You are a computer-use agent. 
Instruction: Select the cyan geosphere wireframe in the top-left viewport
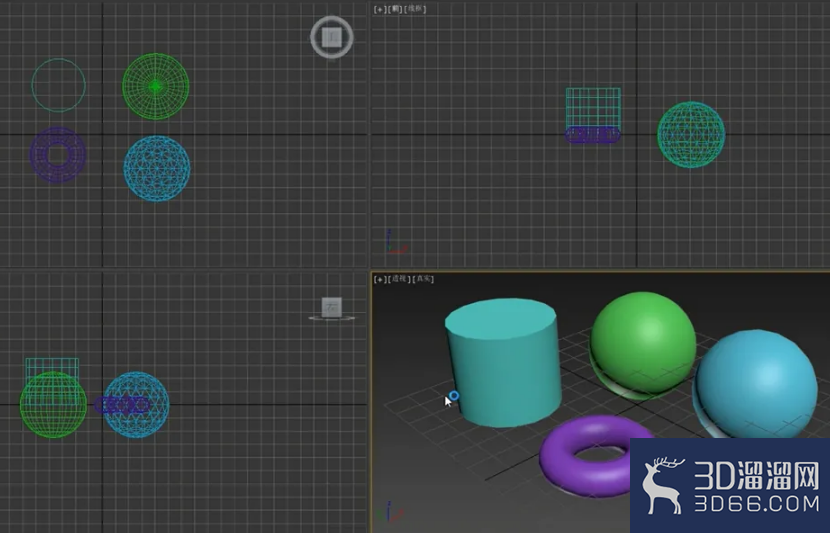point(157,168)
